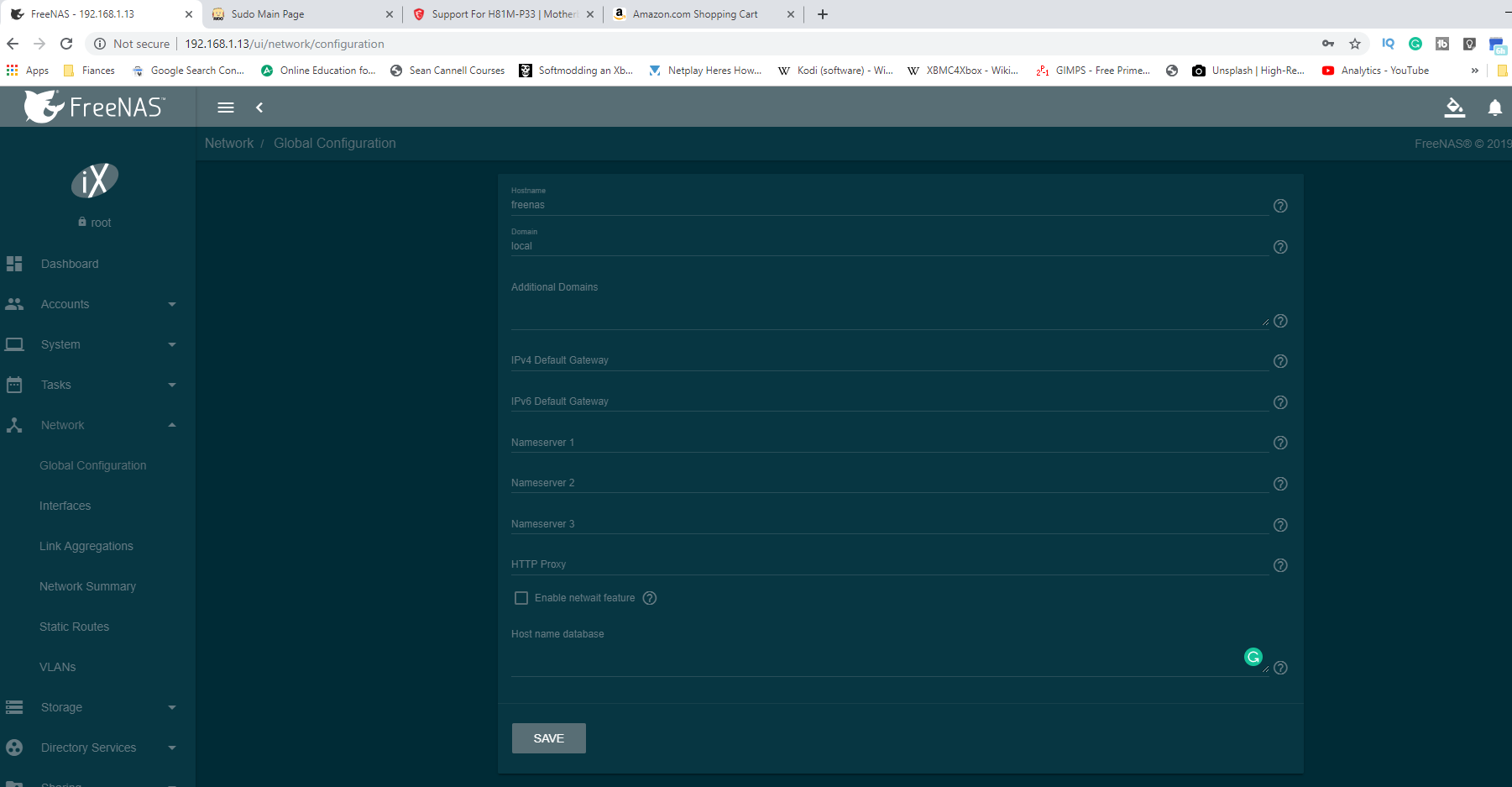Open the theme paint bucket icon
Image resolution: width=1512 pixels, height=787 pixels.
tap(1454, 108)
